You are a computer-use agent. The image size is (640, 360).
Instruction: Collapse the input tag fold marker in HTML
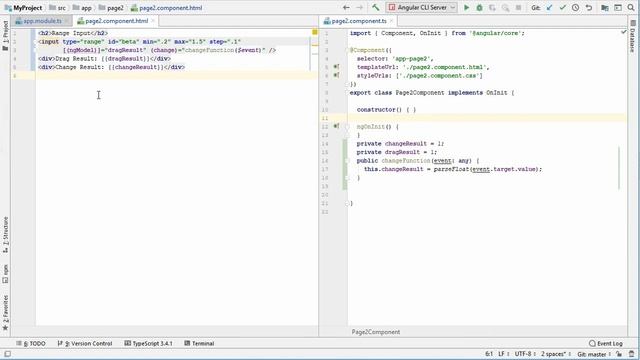[x=34, y=42]
